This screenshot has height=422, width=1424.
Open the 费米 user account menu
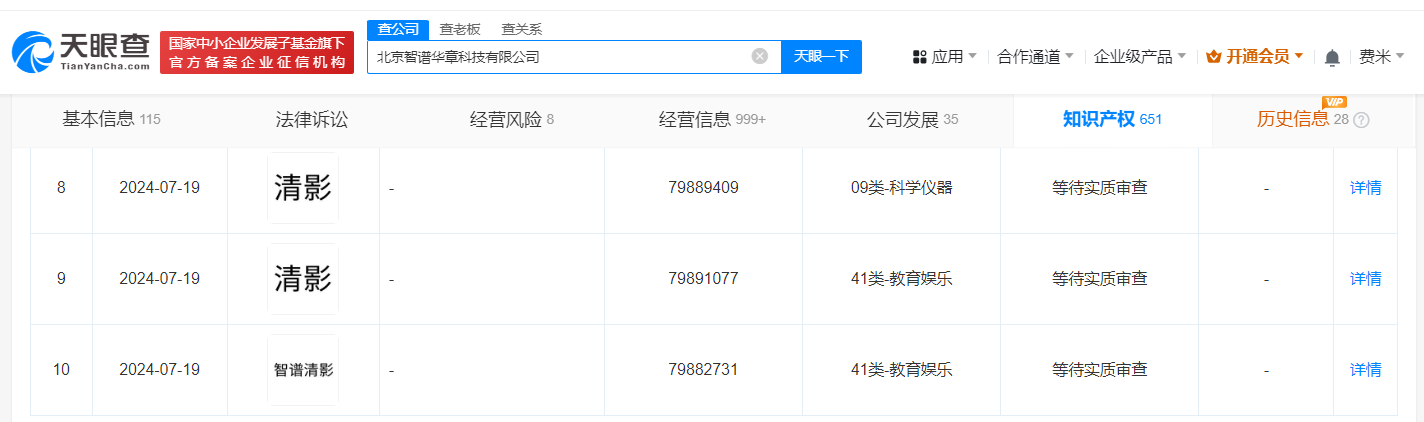pyautogui.click(x=1381, y=57)
